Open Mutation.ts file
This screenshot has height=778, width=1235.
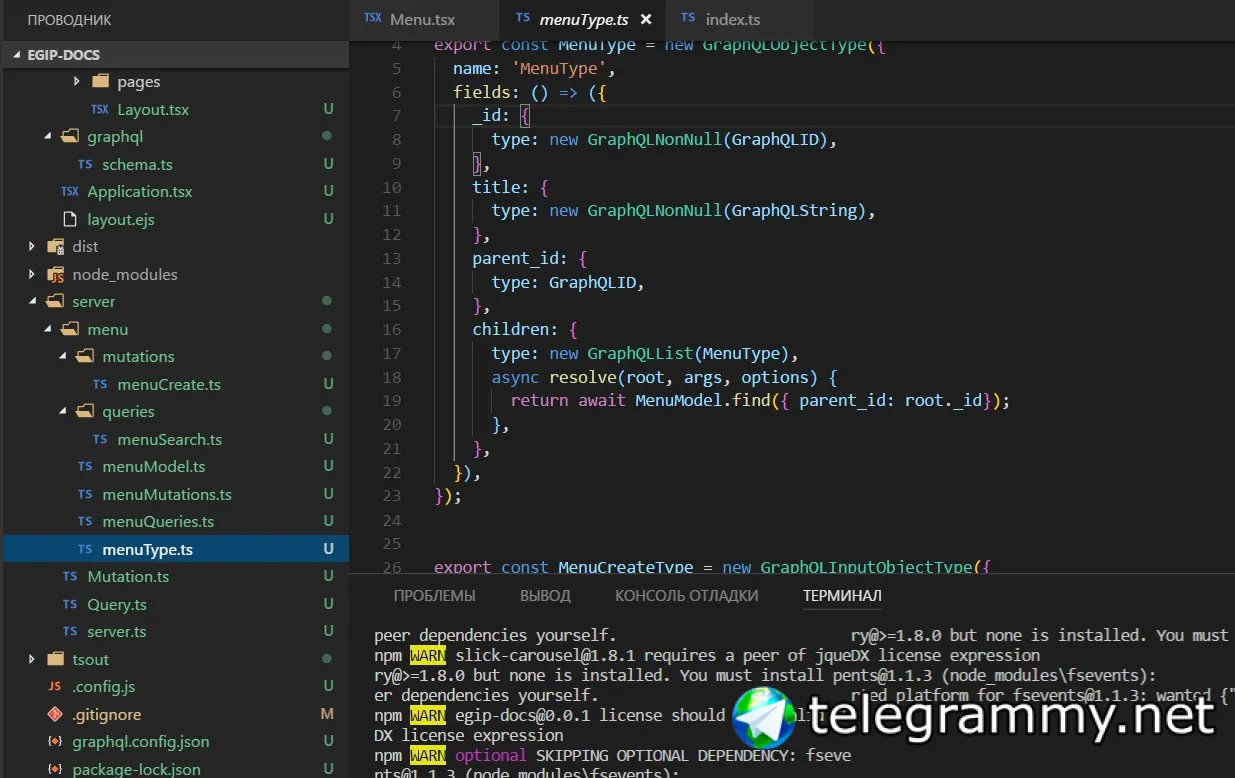[128, 576]
